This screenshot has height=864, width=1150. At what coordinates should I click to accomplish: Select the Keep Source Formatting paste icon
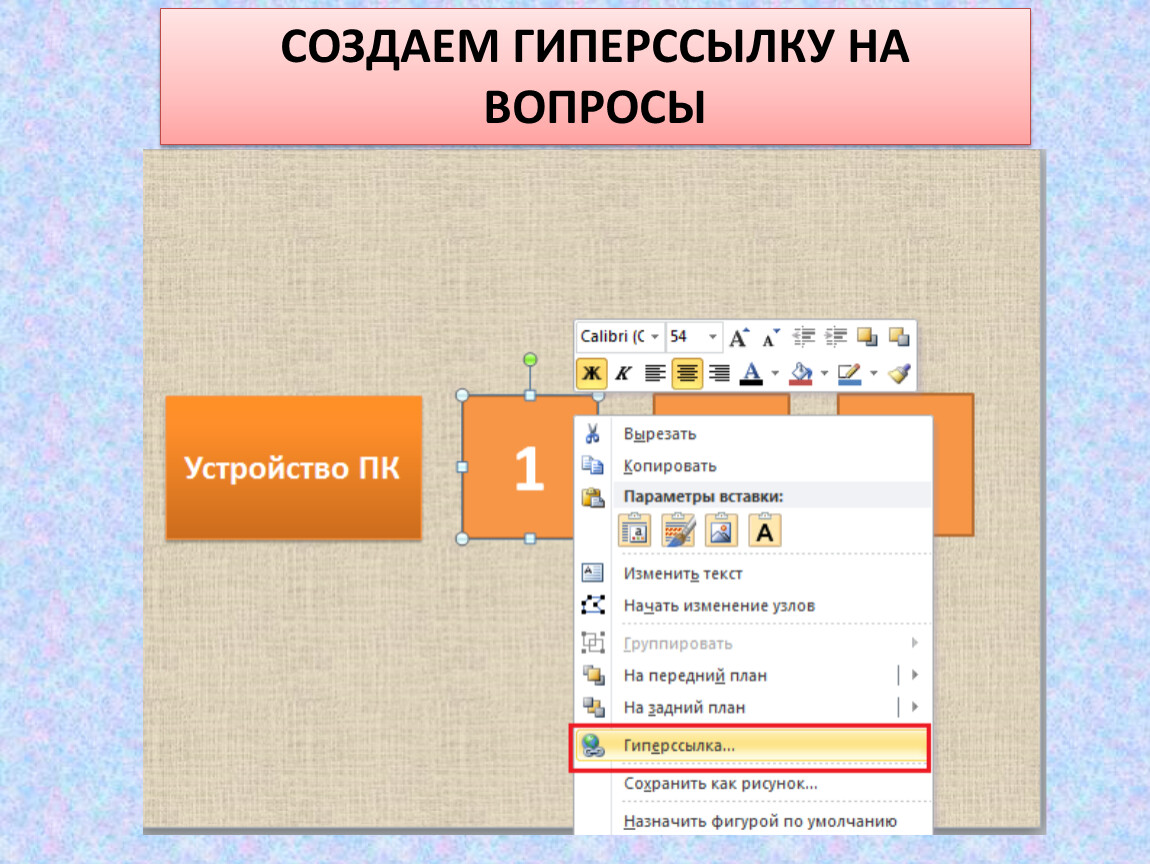pos(679,532)
